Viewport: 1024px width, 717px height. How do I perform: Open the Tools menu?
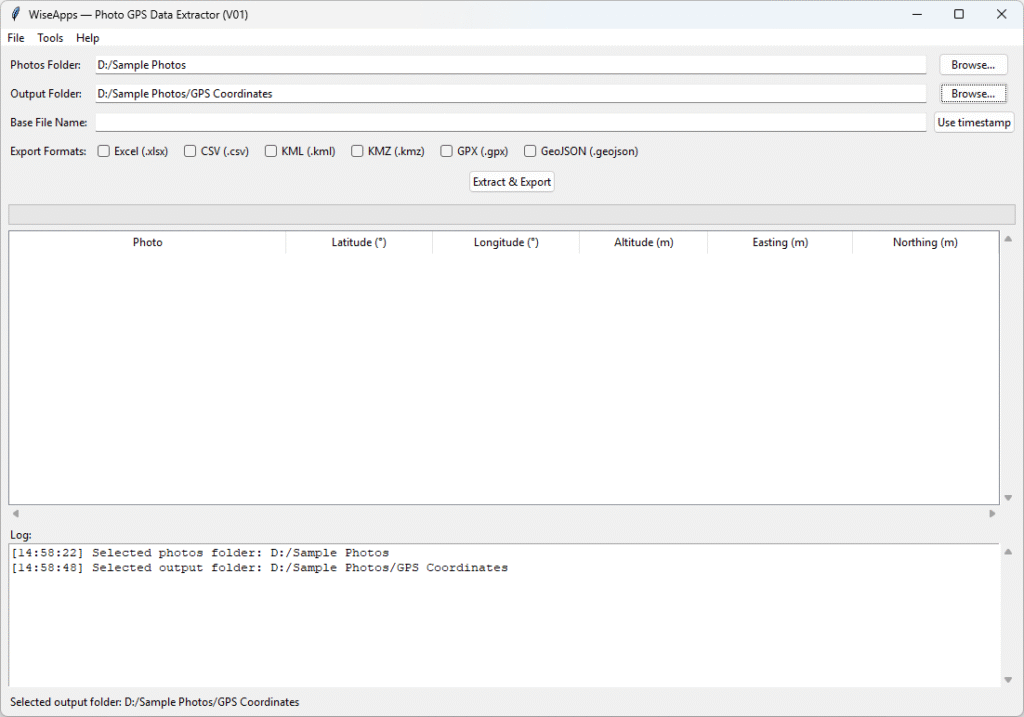tap(50, 38)
